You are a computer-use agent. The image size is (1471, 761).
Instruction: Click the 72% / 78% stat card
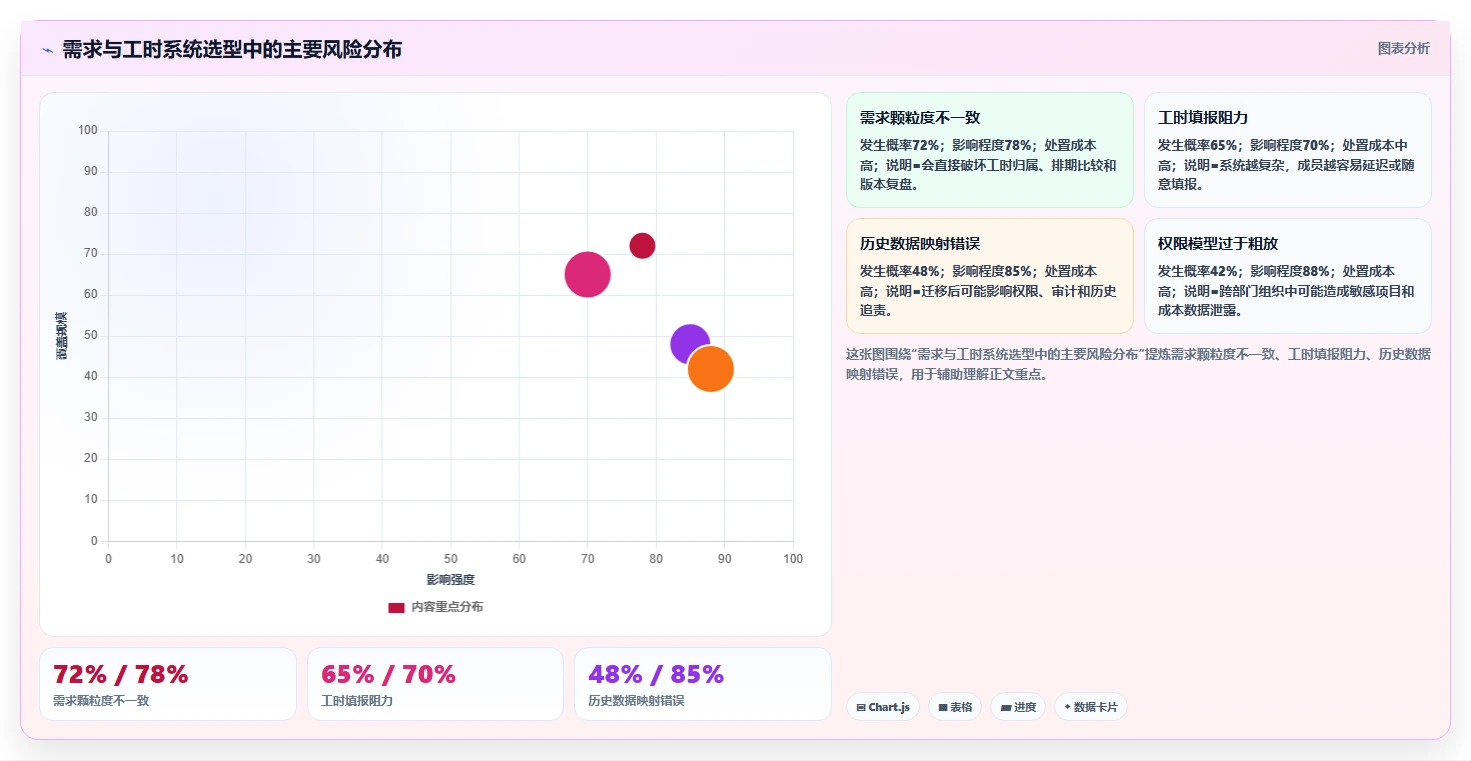[168, 684]
